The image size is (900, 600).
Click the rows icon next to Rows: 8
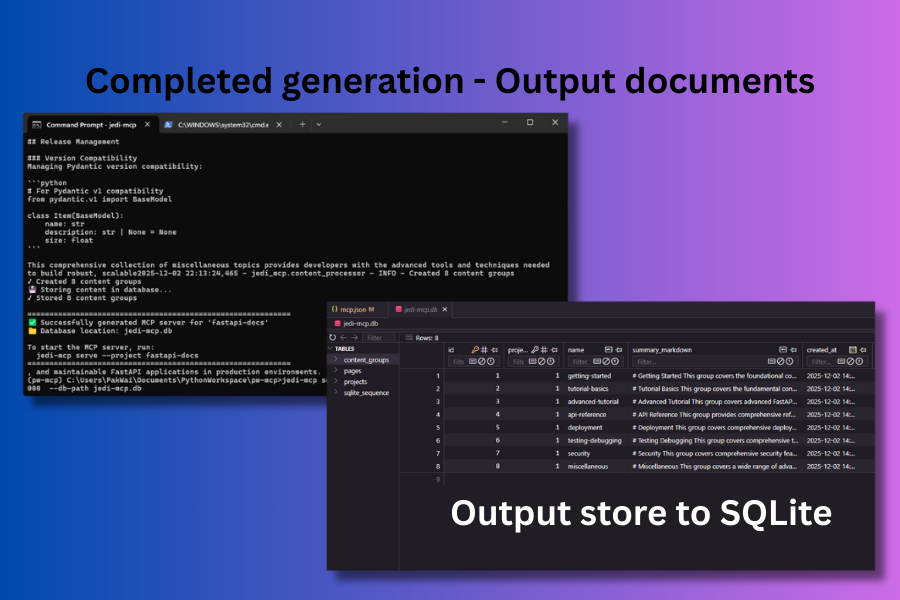click(409, 338)
